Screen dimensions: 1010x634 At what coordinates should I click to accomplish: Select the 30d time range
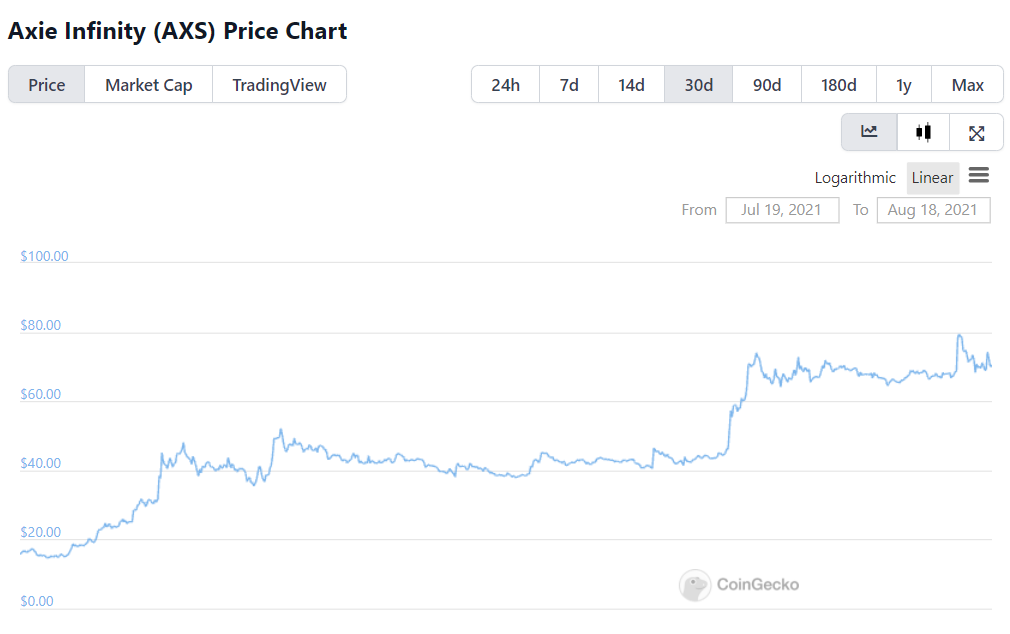[699, 85]
